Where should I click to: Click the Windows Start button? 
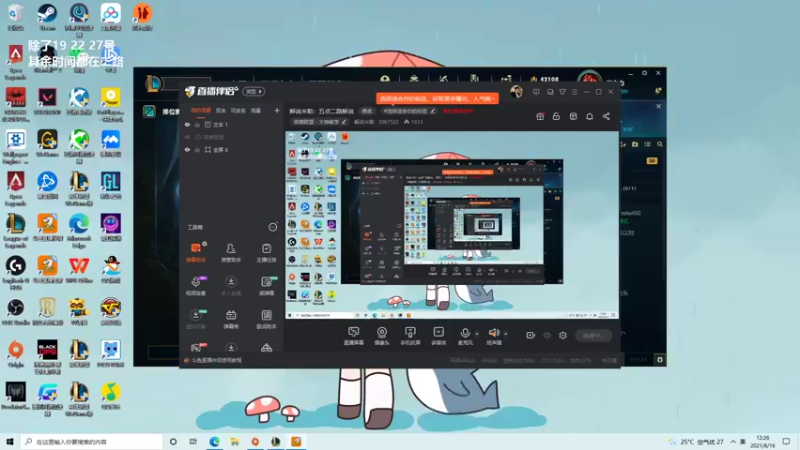tap(9, 441)
